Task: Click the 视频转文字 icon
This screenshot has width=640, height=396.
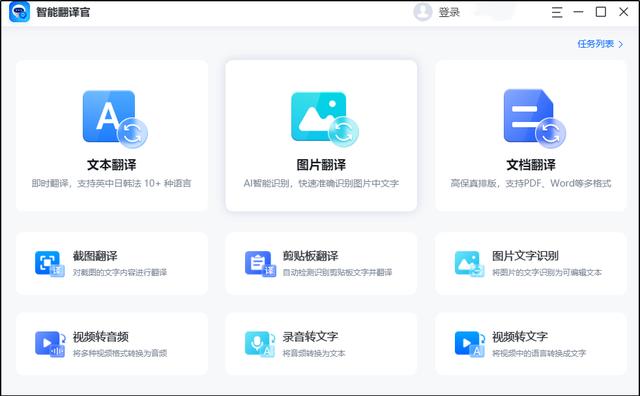Action: tap(470, 344)
